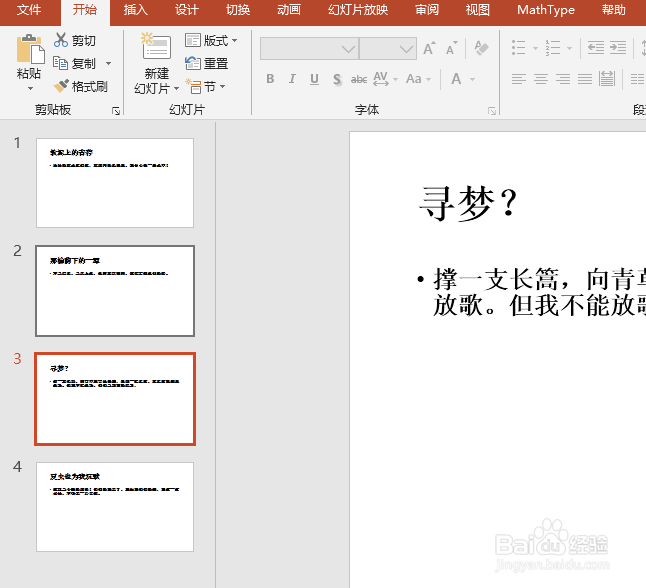The height and width of the screenshot is (588, 646).
Task: Insert a new slide using its icon
Action: (156, 47)
